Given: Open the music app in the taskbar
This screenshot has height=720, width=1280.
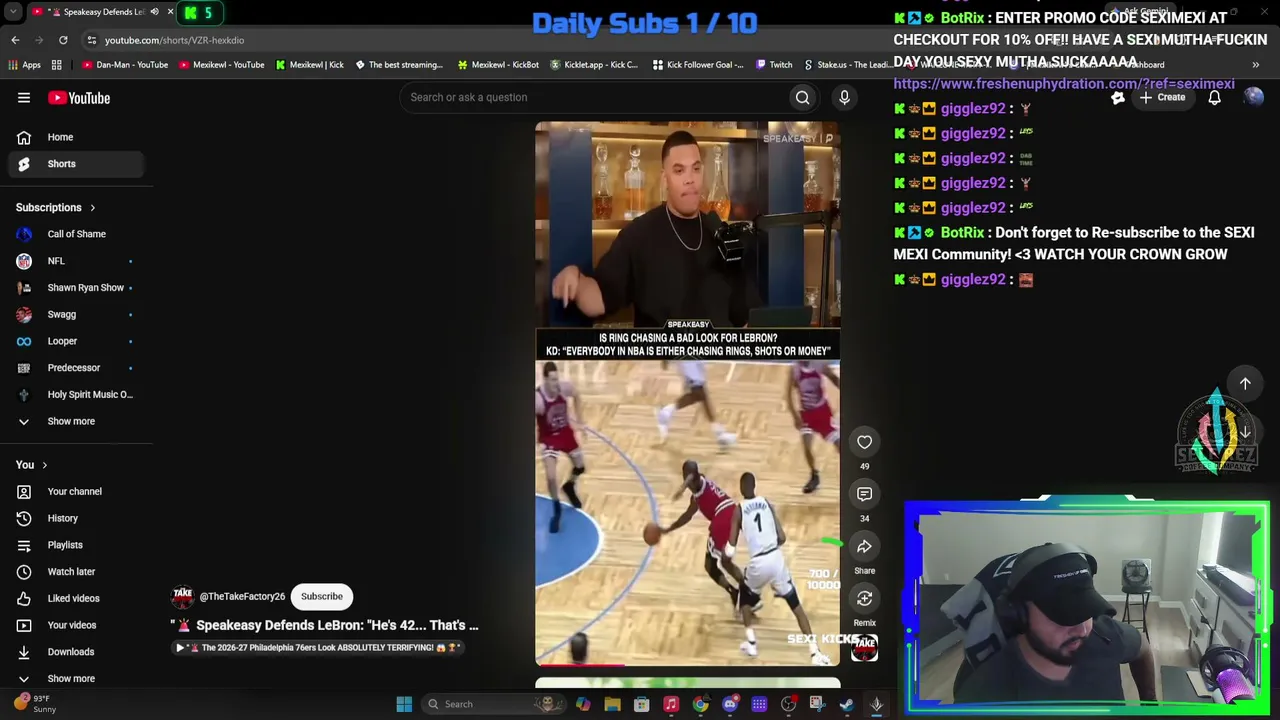Looking at the screenshot, I should (671, 704).
